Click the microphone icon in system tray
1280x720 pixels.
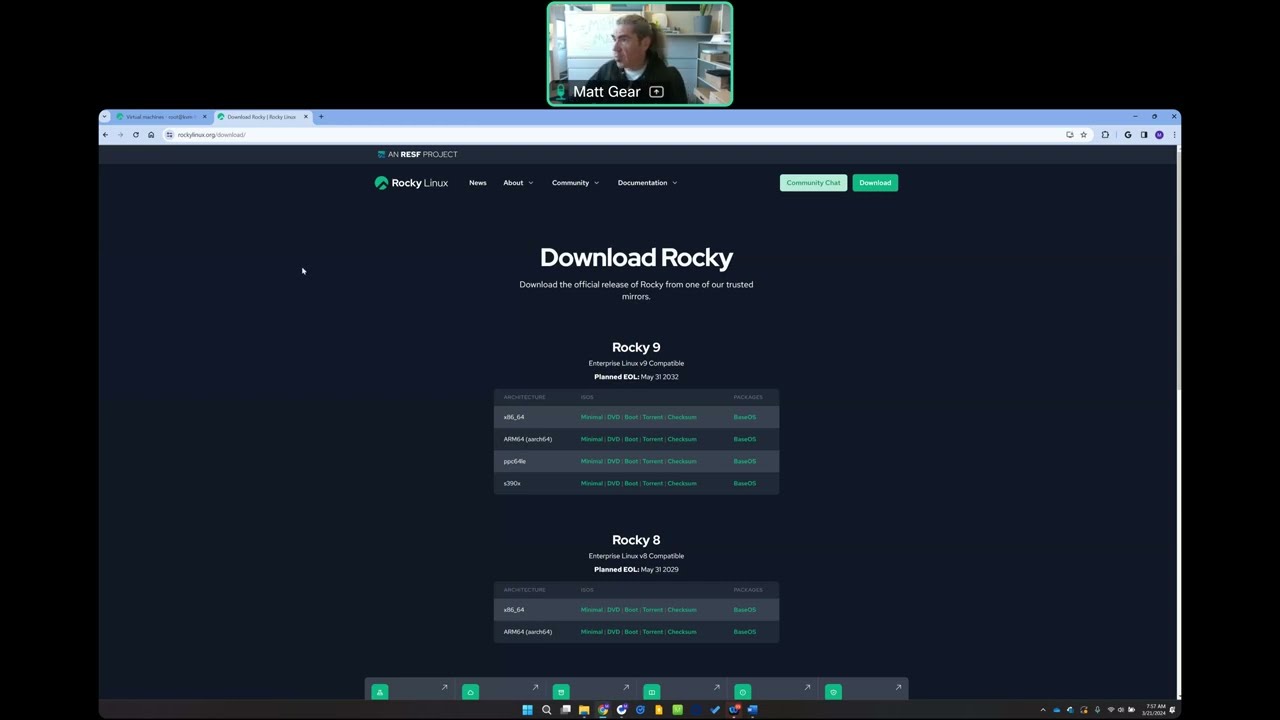click(x=1097, y=710)
